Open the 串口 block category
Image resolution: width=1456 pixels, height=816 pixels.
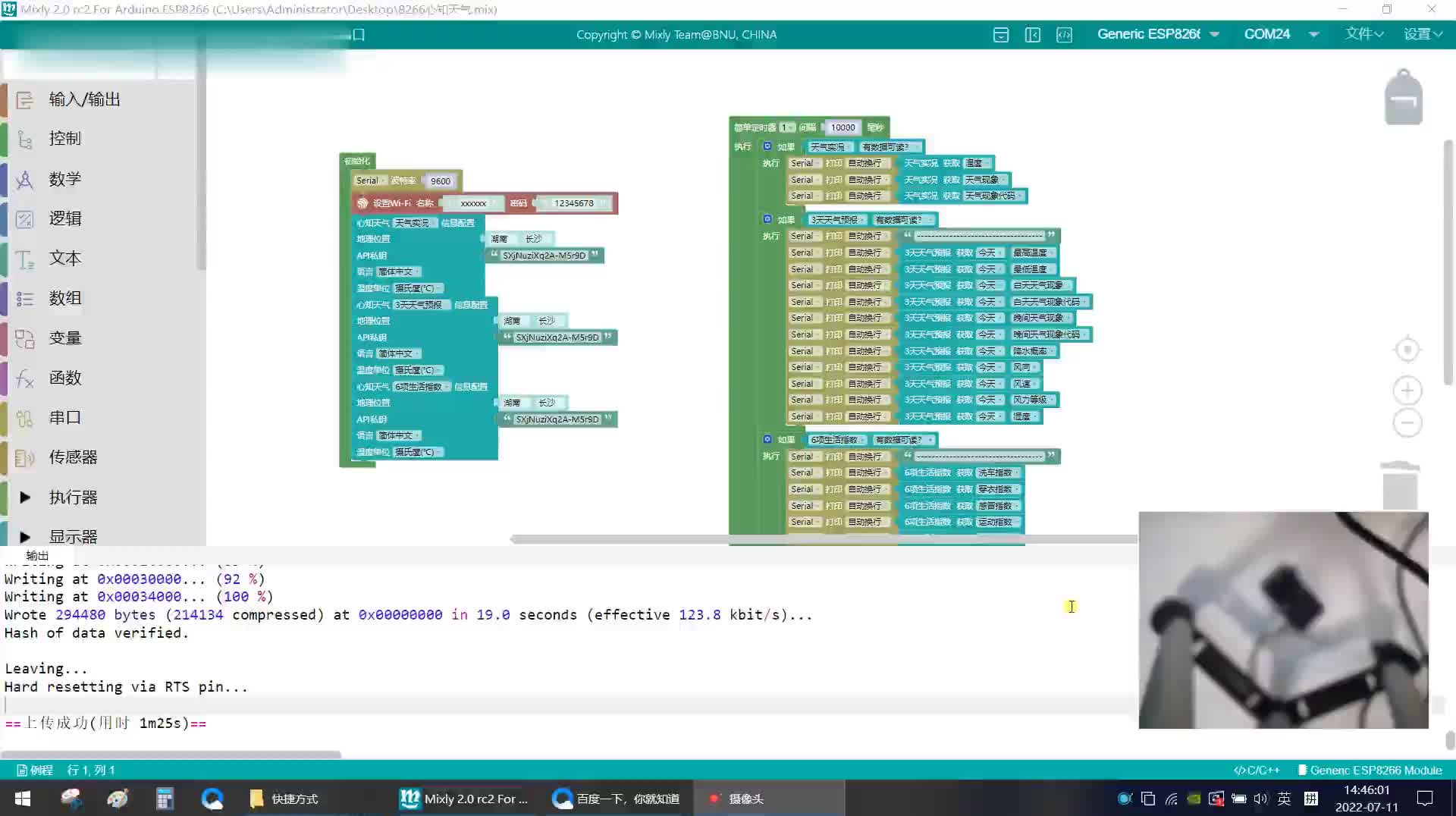pos(65,417)
